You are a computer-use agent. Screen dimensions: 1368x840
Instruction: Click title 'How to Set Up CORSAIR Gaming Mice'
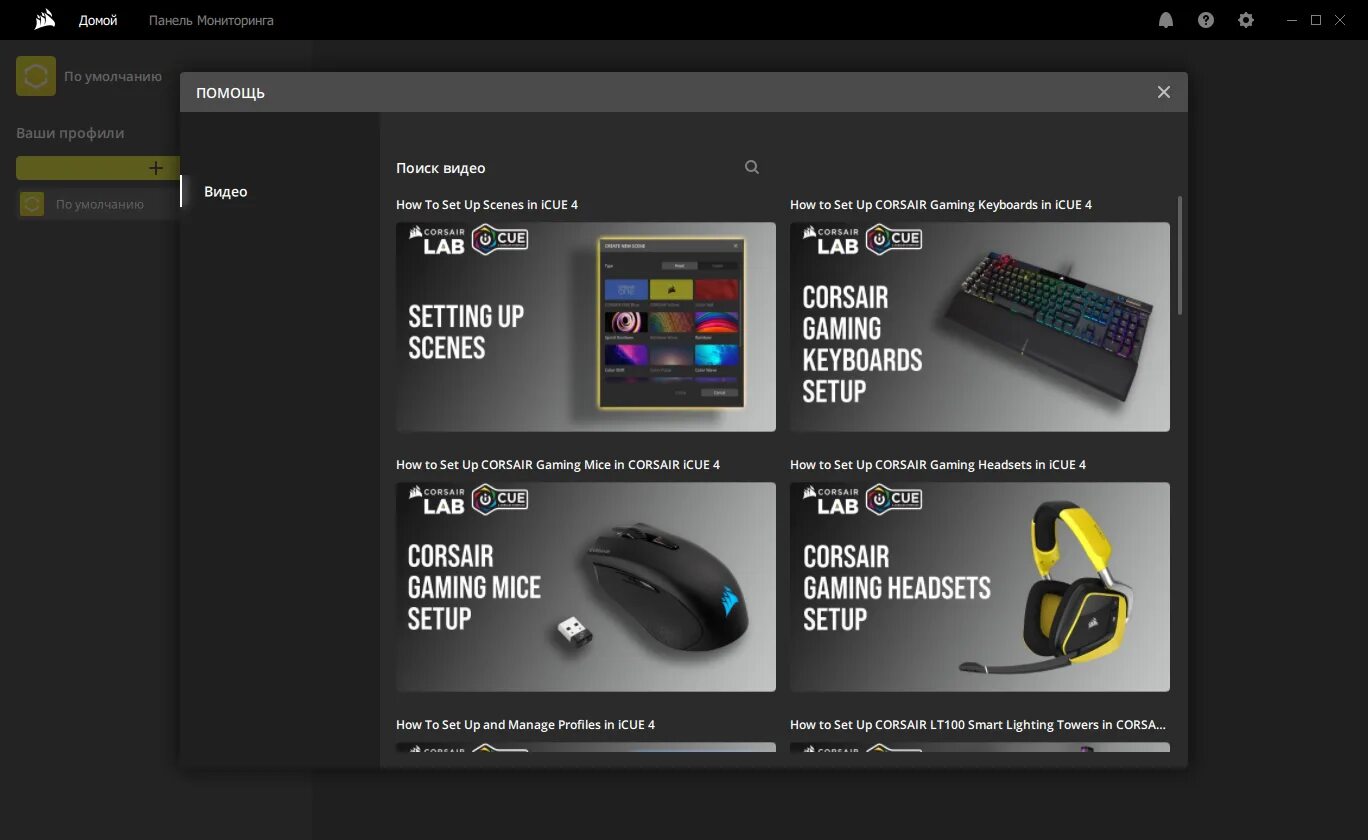(558, 464)
